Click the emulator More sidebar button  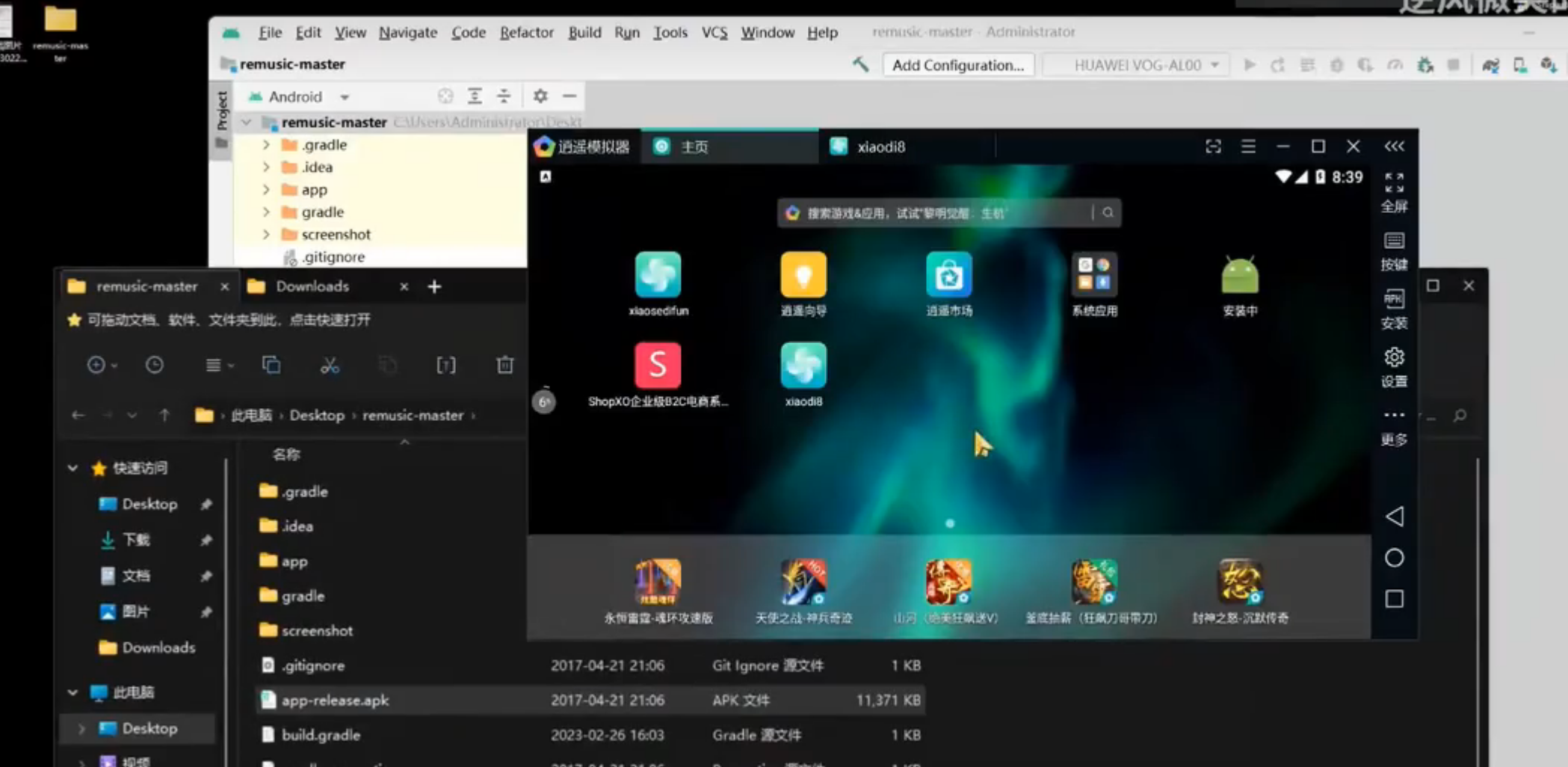pos(1394,426)
